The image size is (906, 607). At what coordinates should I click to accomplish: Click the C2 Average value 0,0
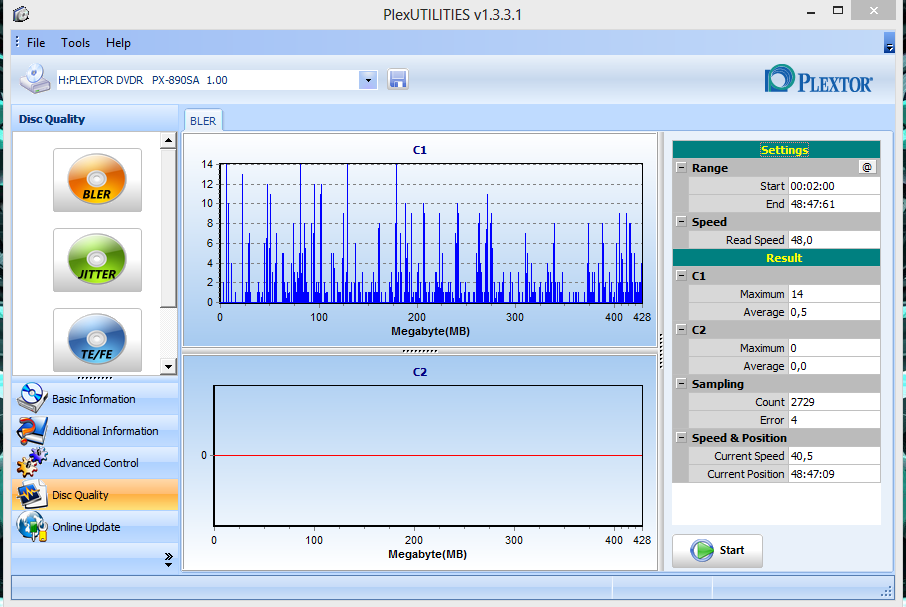(834, 366)
